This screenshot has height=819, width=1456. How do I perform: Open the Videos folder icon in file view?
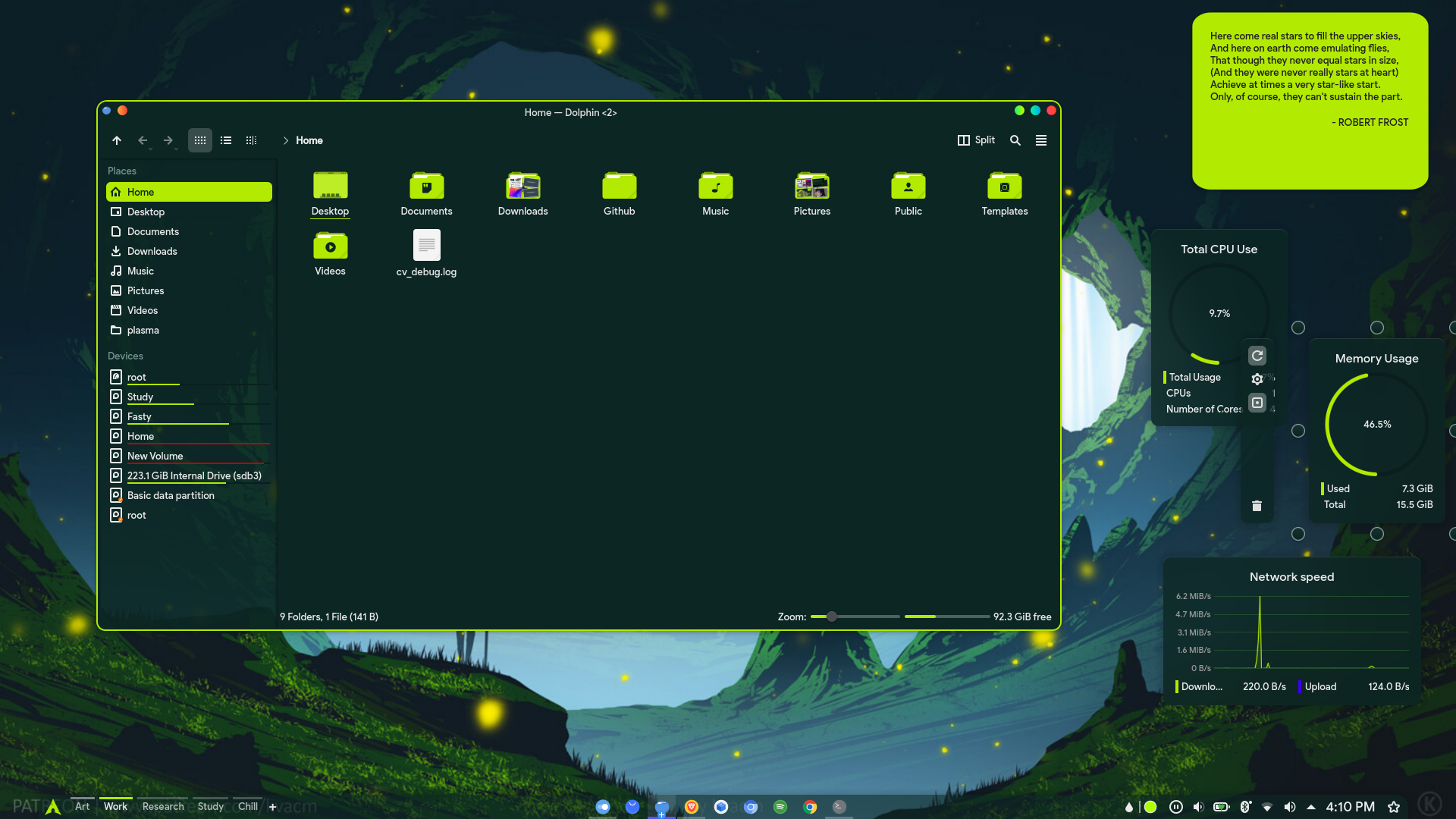pos(331,254)
